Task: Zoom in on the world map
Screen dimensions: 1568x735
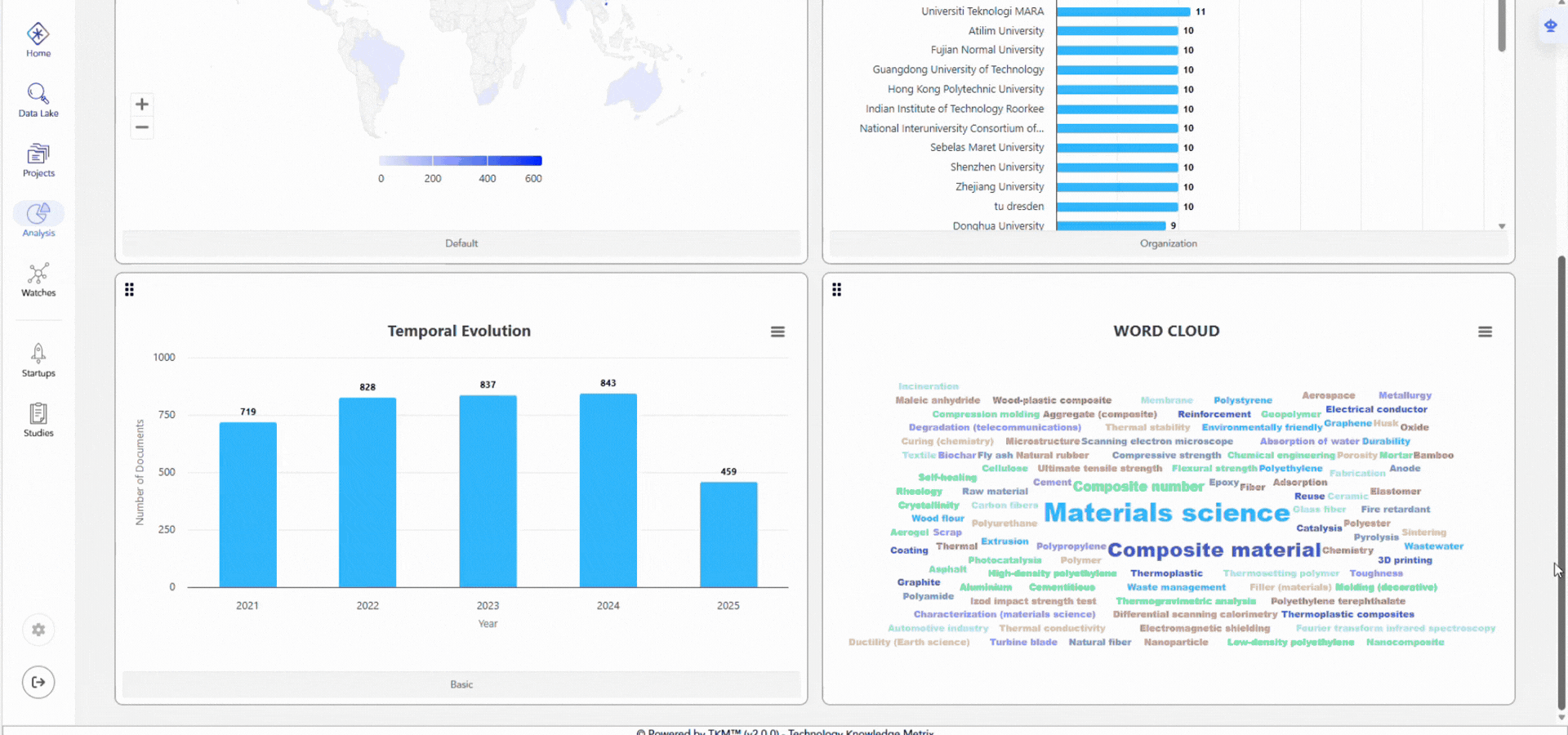Action: [x=141, y=105]
